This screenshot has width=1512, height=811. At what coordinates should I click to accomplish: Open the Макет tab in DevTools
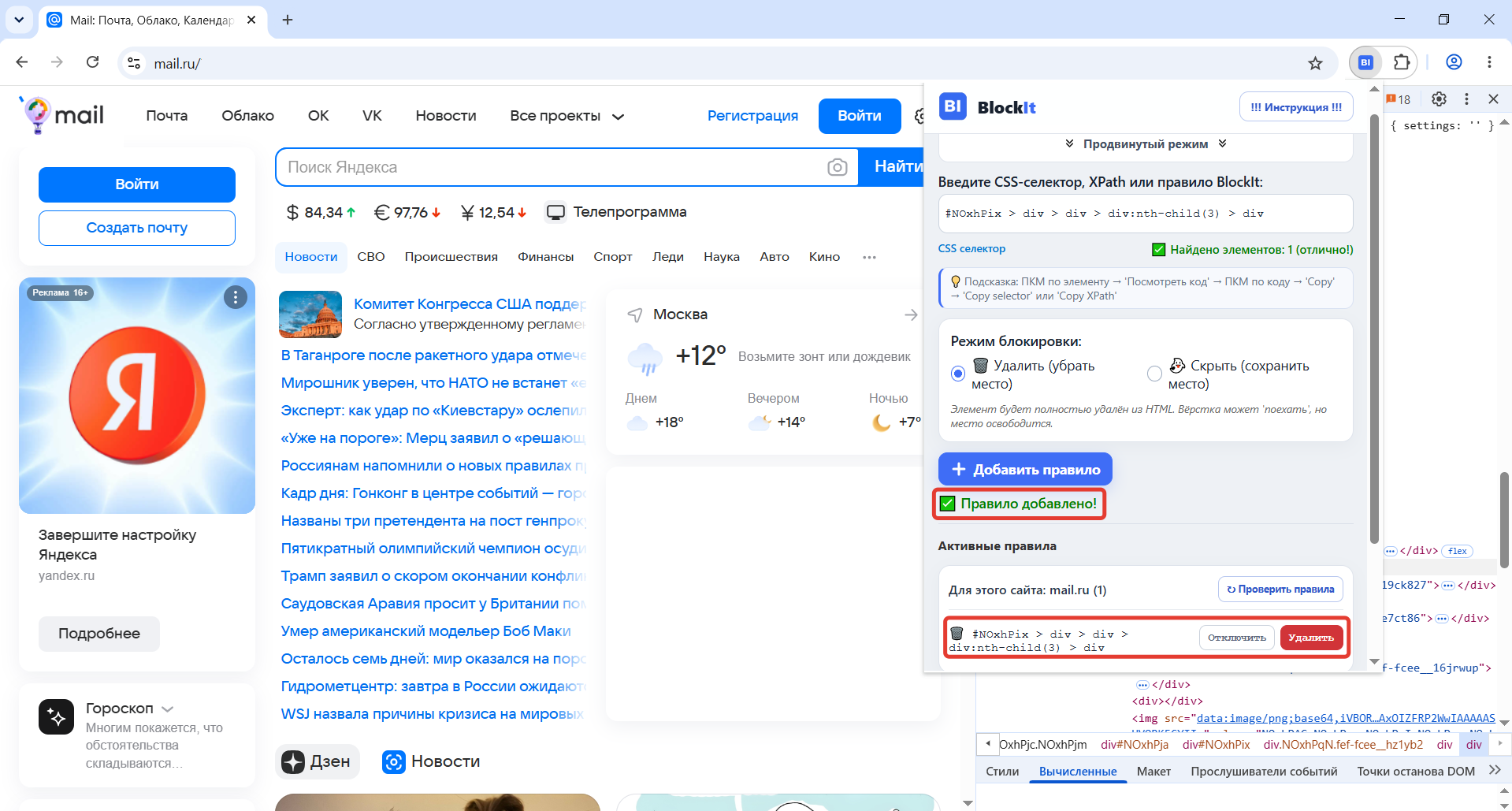point(1154,772)
